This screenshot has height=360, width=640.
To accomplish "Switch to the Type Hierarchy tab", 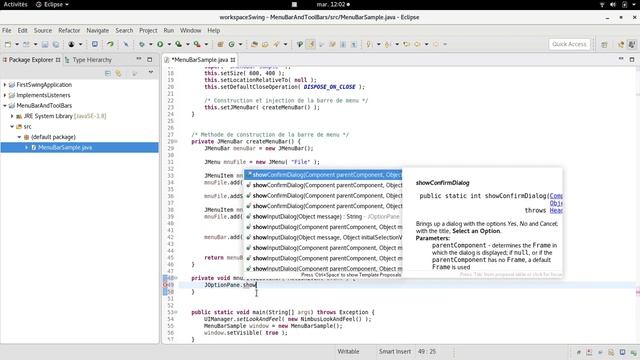I will pyautogui.click(x=88, y=60).
